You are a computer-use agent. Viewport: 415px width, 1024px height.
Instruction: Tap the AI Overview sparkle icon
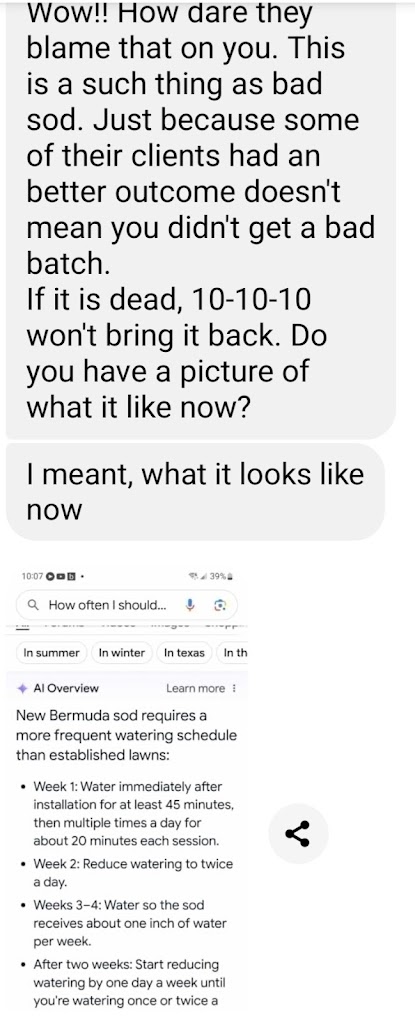22,688
